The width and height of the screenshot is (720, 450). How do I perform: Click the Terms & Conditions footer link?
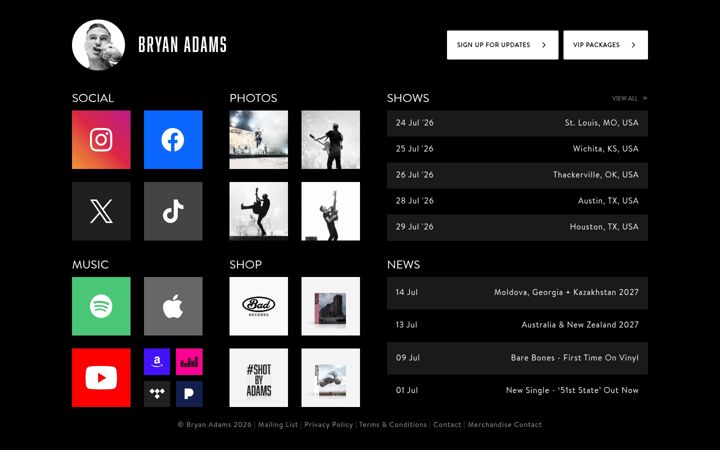(393, 425)
